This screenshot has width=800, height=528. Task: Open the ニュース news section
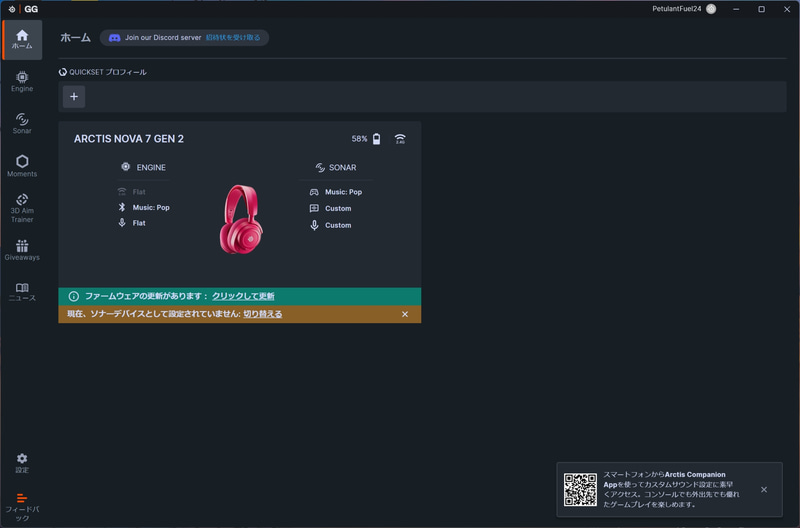coord(22,292)
